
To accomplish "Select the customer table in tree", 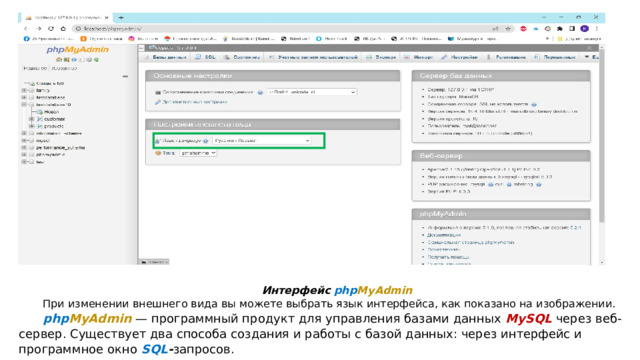I will coord(54,119).
